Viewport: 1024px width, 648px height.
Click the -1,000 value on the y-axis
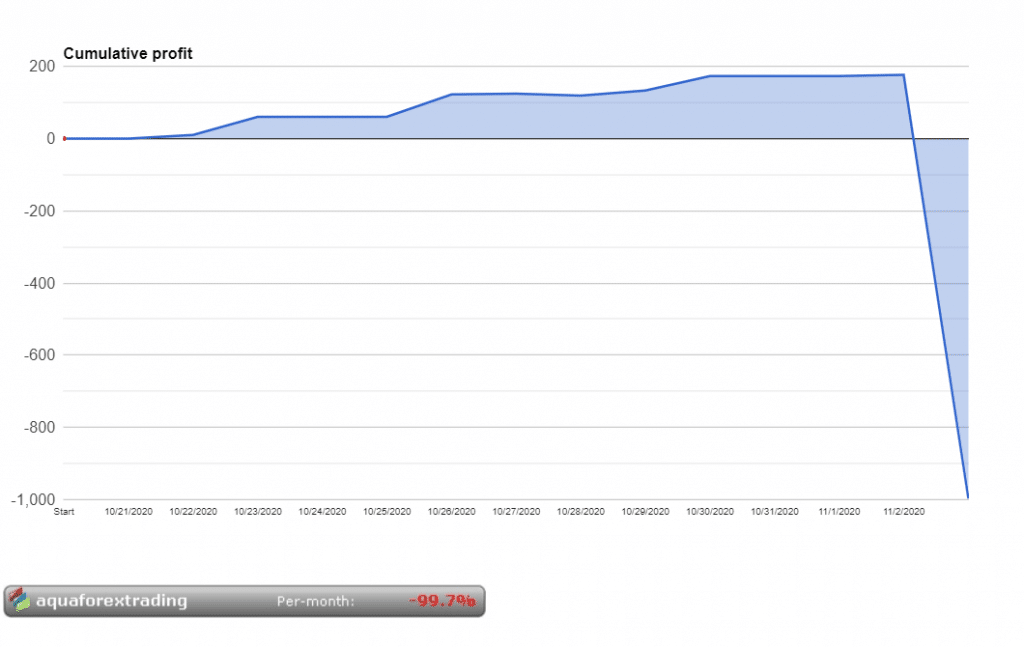33,499
